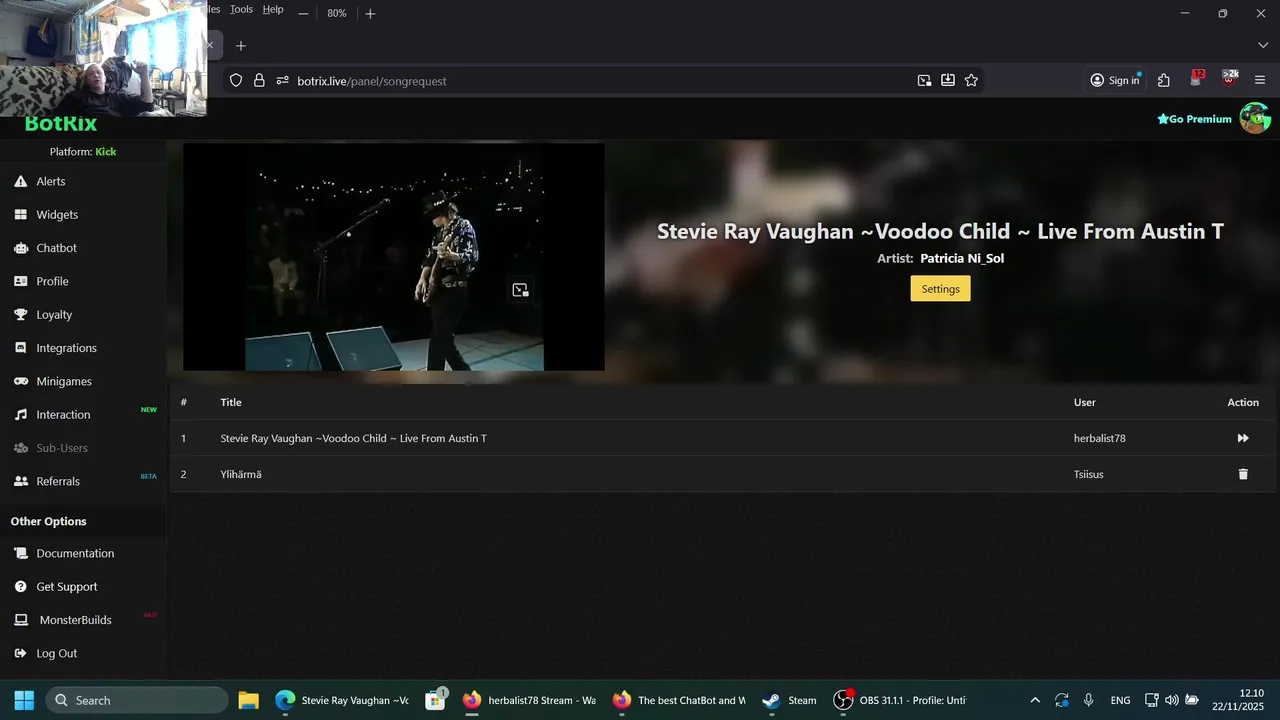
Task: Open File Explorer from the taskbar
Action: click(x=249, y=700)
